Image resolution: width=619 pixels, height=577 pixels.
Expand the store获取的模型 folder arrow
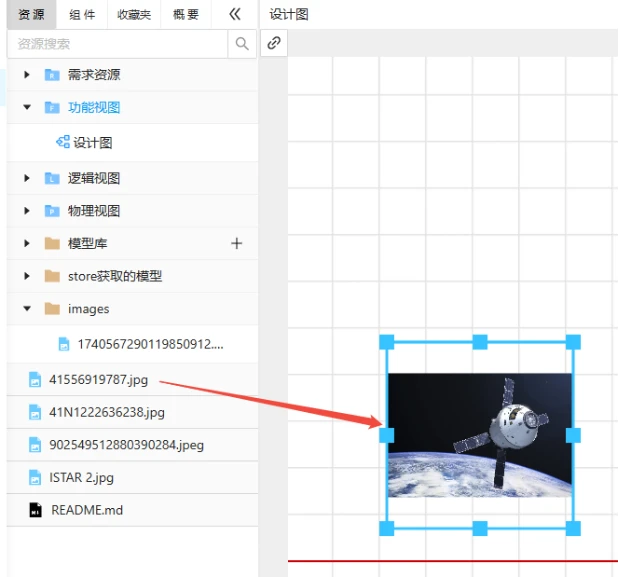tap(27, 276)
